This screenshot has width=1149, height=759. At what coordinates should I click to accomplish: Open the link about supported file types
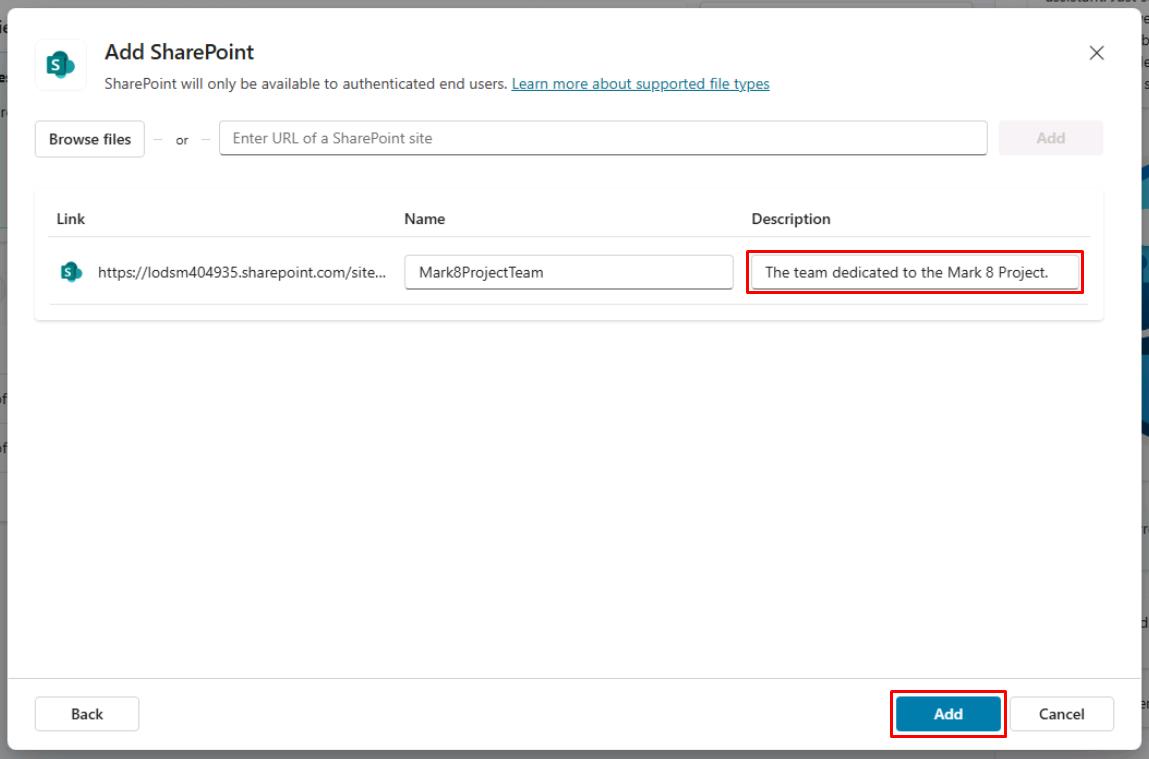point(640,85)
